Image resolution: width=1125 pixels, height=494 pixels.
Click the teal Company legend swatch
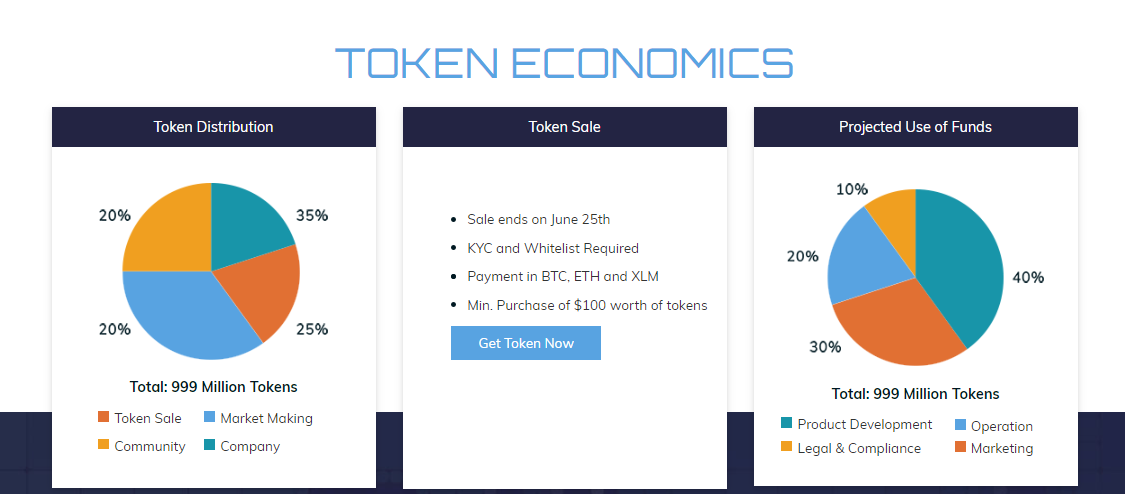click(x=210, y=445)
